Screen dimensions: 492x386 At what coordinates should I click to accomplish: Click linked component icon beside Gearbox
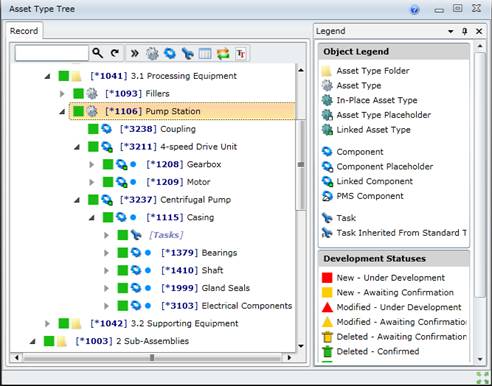[121, 164]
